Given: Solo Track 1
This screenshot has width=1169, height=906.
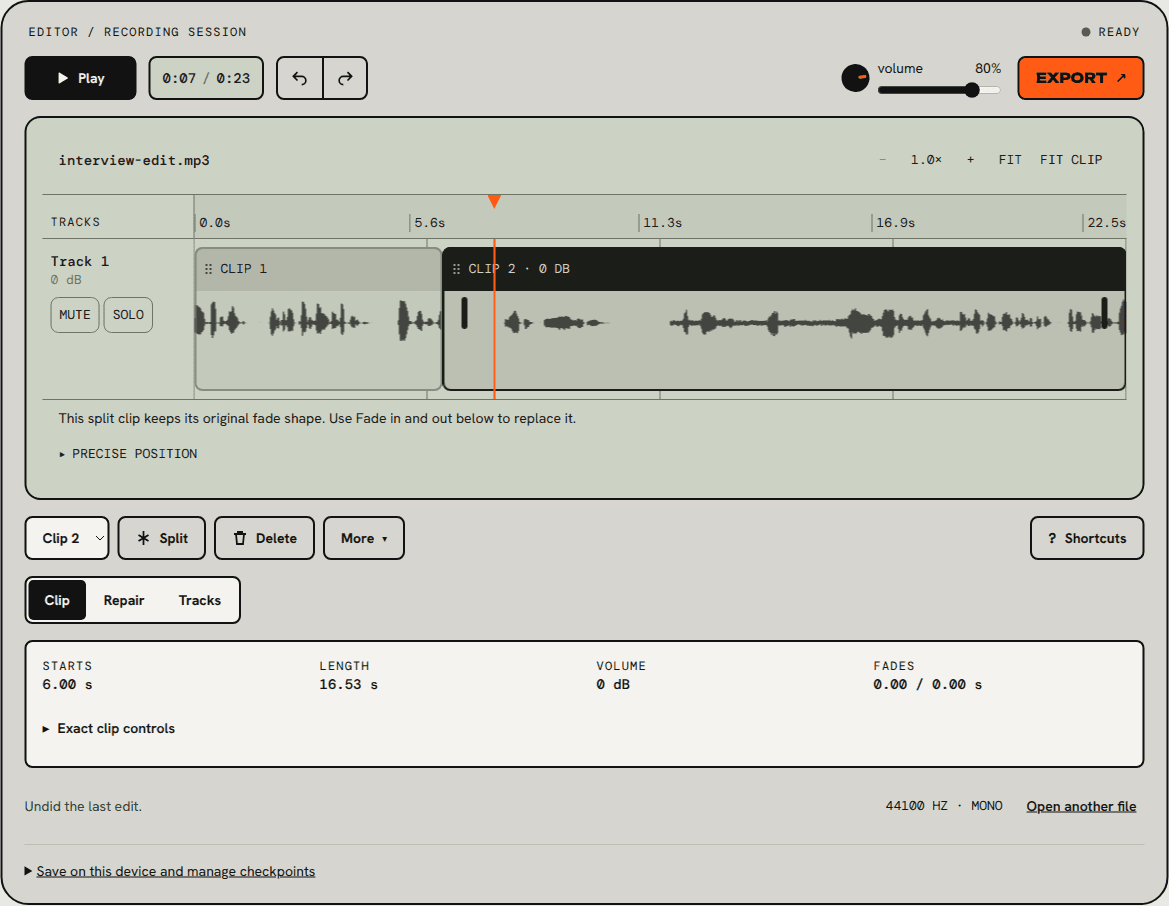Looking at the screenshot, I should click(x=128, y=315).
